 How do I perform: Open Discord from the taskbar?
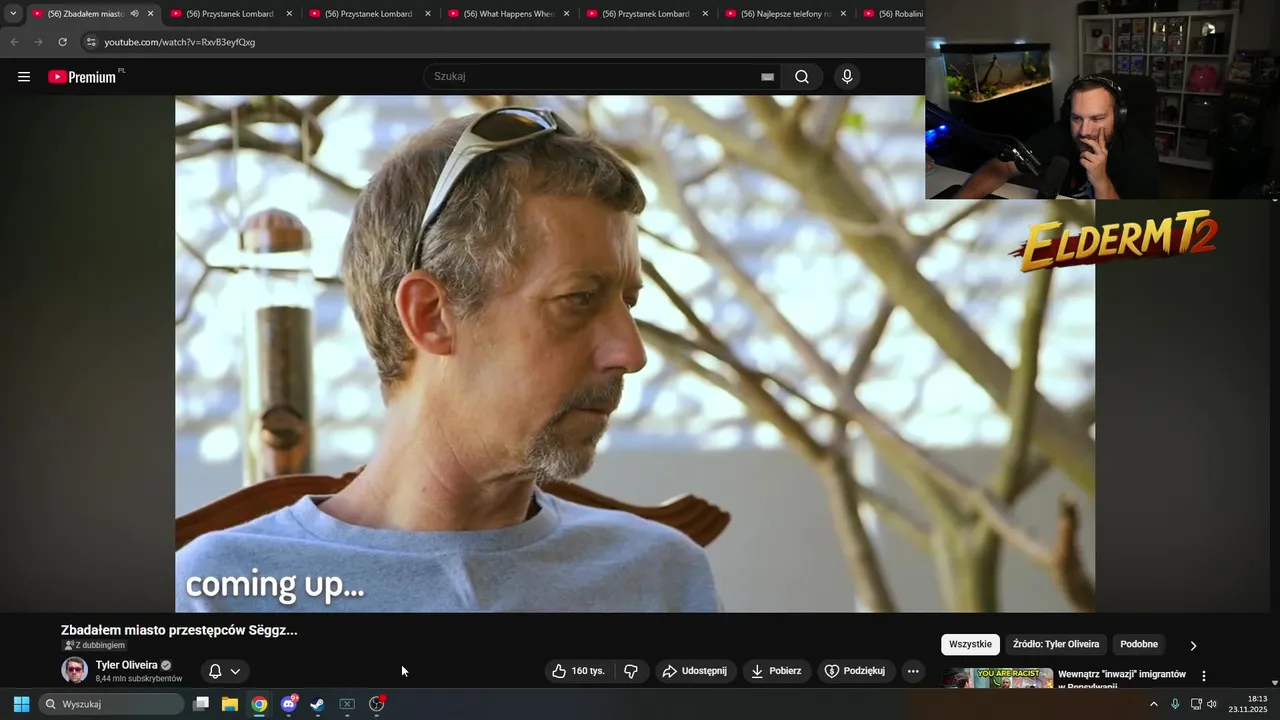(x=289, y=704)
